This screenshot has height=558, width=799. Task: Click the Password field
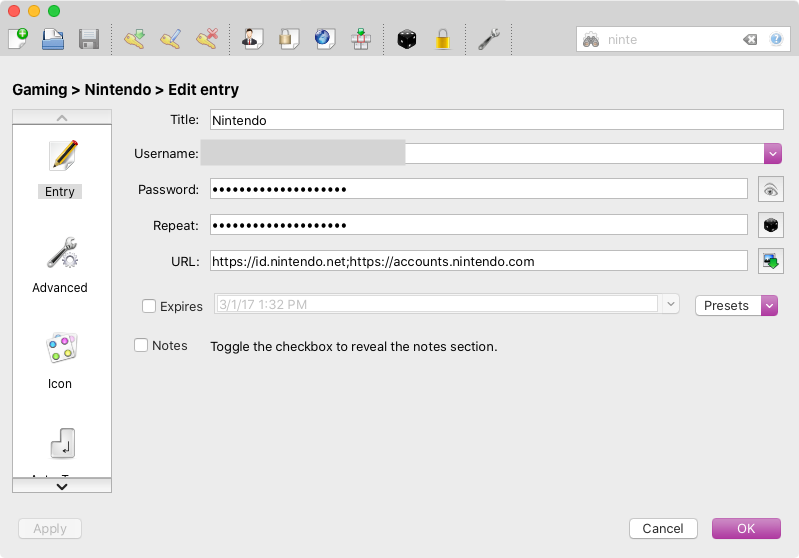coord(478,189)
